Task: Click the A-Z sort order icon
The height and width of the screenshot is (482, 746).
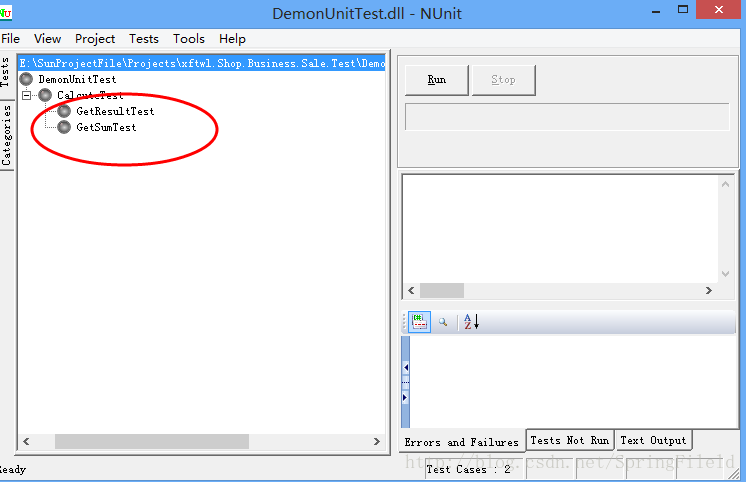Action: (x=471, y=322)
